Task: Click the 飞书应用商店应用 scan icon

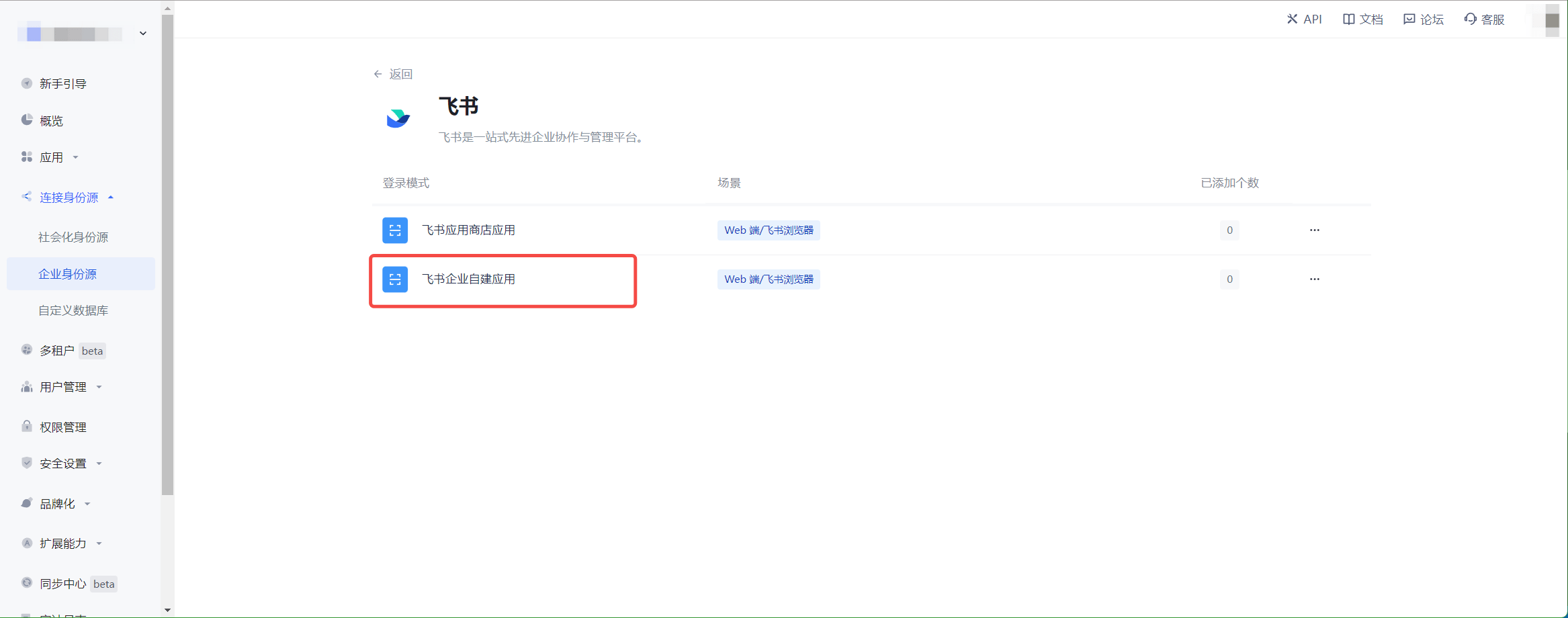Action: 395,230
